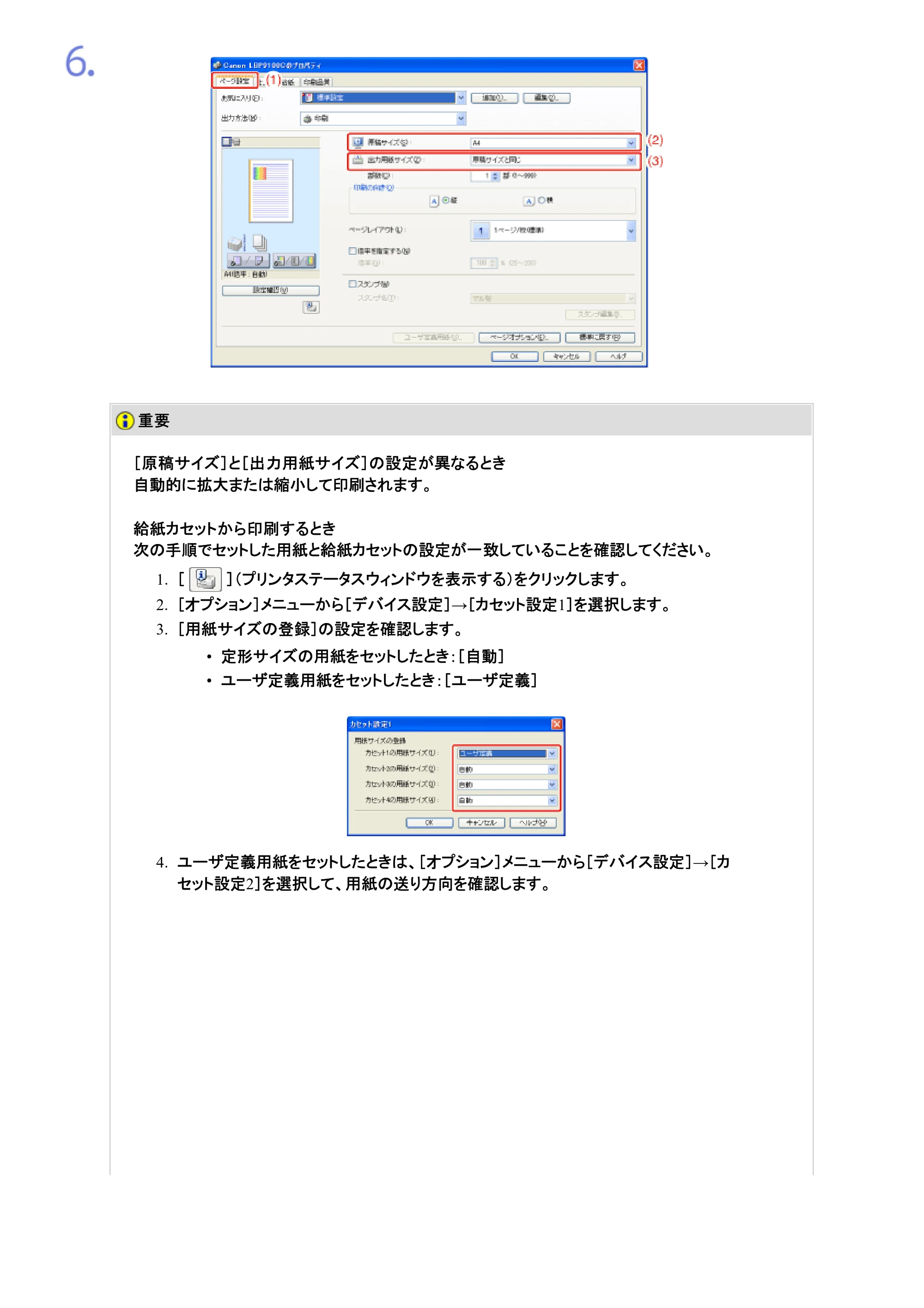Viewport: 924px width, 1308px height.
Task: Select the page view icon above preview
Action: (226, 141)
